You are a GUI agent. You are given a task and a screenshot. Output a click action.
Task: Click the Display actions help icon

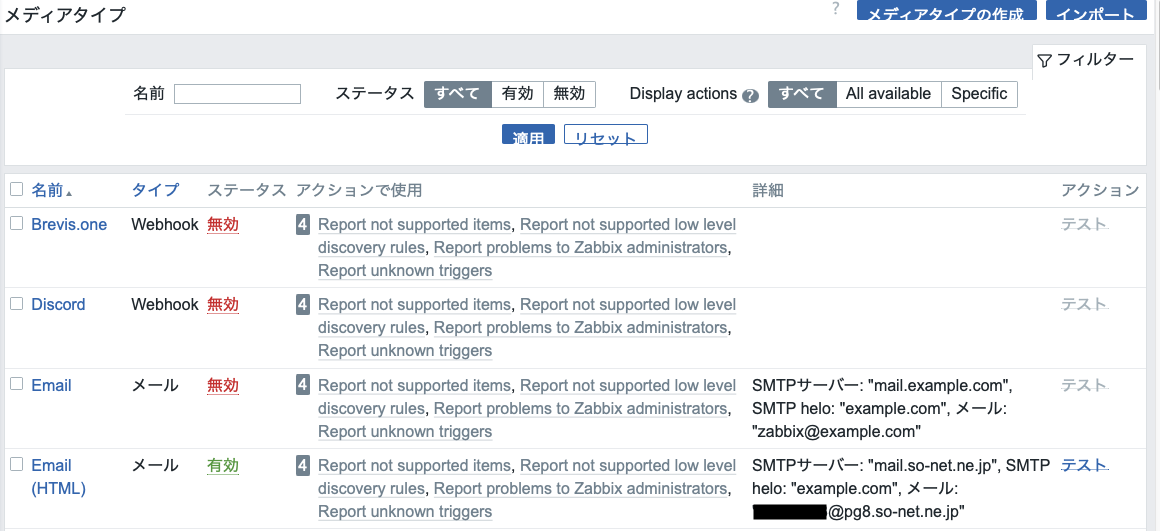click(750, 95)
